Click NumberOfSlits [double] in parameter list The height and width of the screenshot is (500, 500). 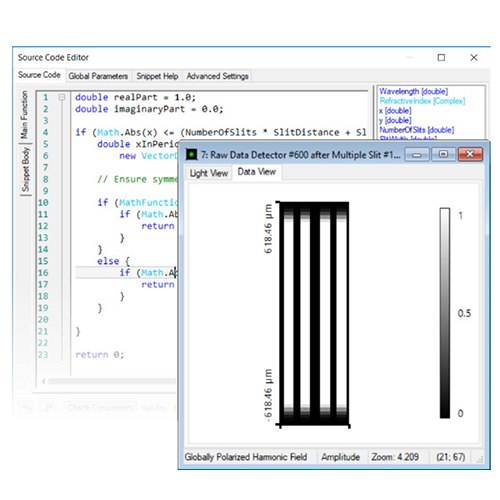(417, 130)
